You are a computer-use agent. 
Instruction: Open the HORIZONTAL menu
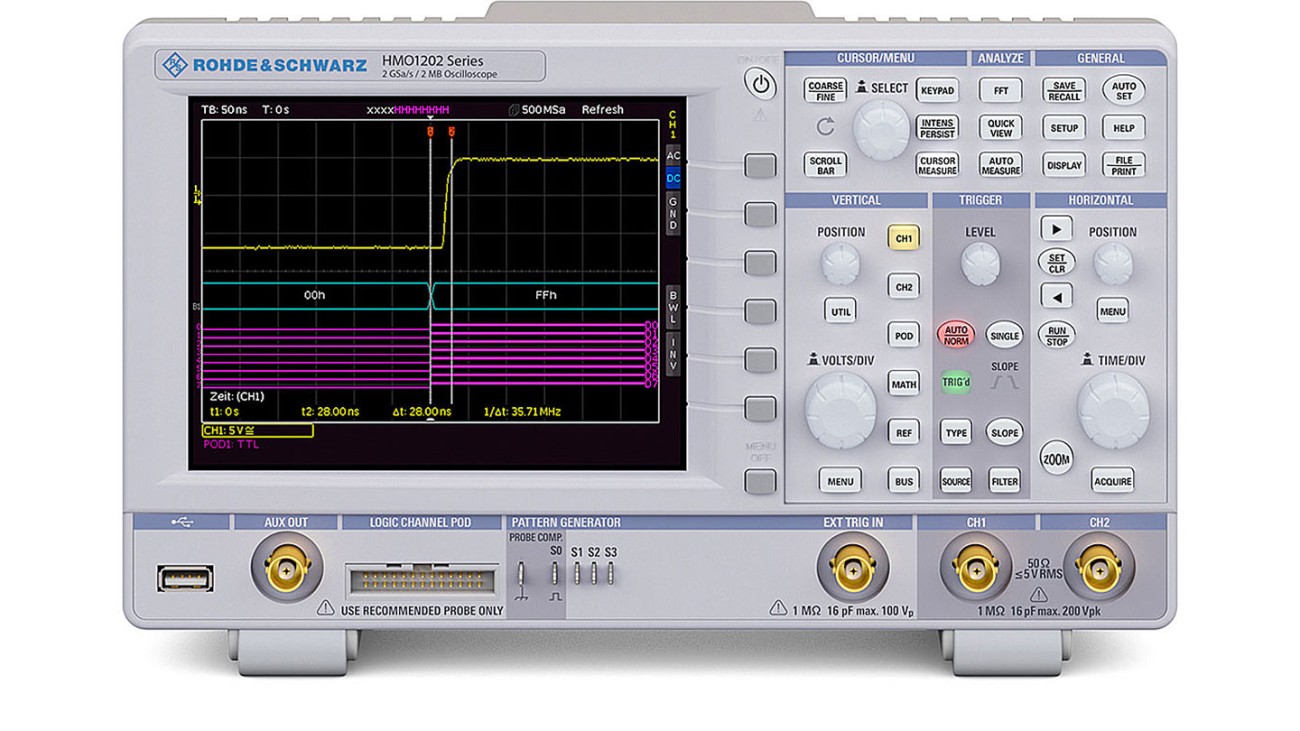tap(1113, 311)
